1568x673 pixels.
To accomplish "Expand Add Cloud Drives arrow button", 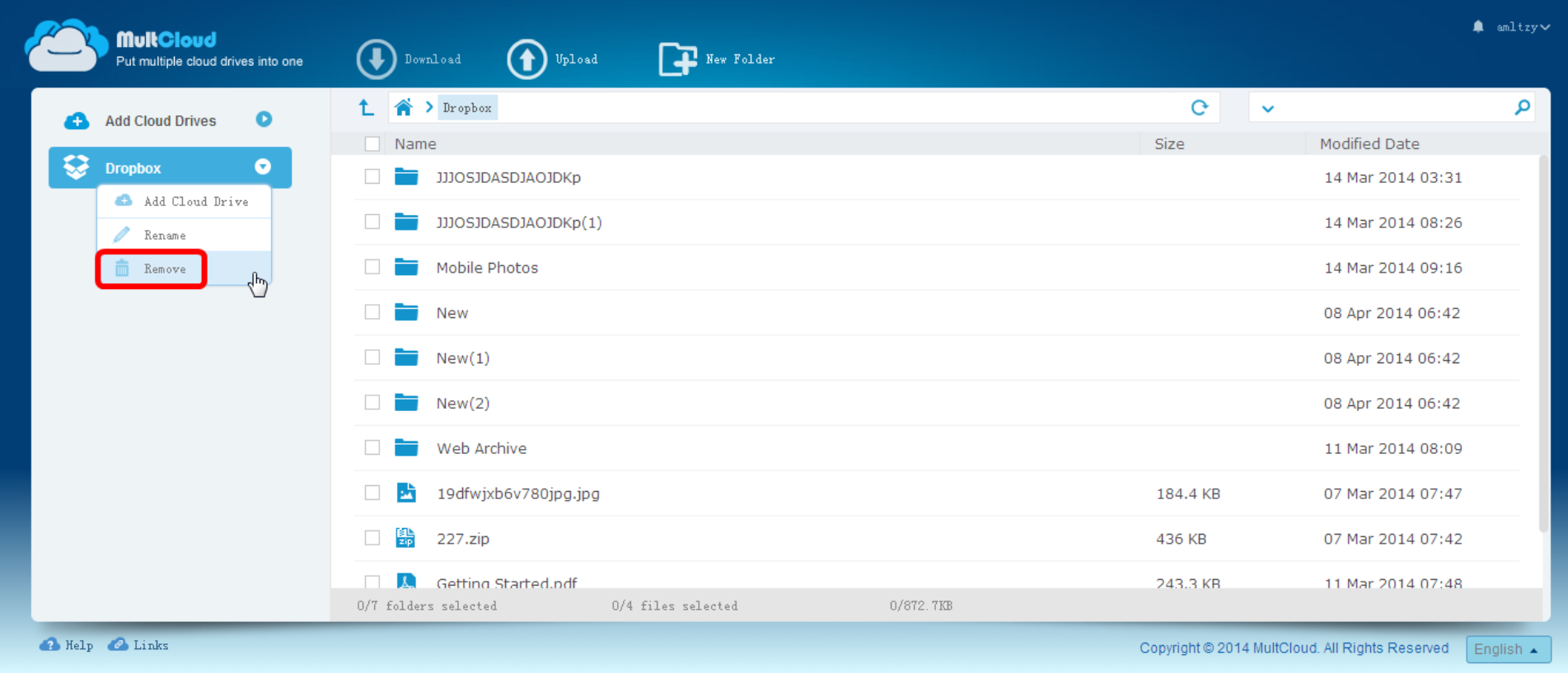I will coord(264,119).
